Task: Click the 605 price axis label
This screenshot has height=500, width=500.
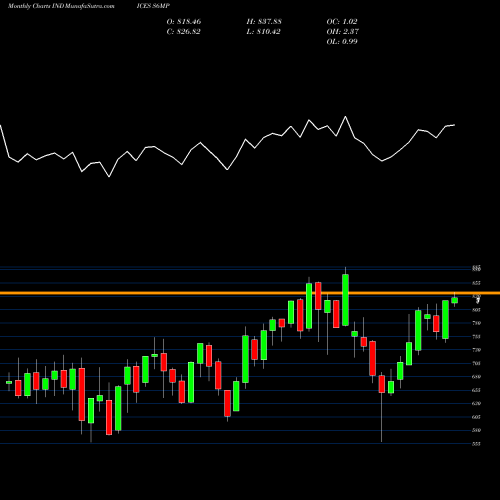Action: tap(476, 417)
